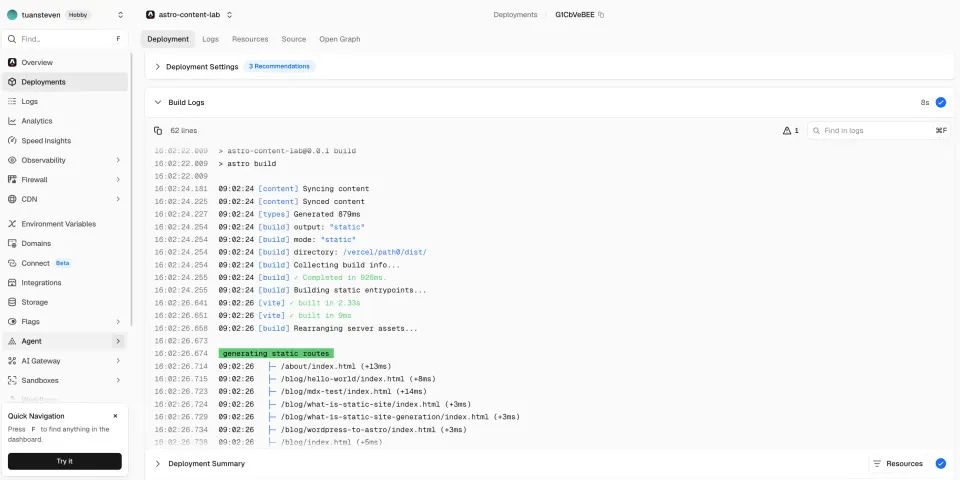
Task: Click the tuansteven account avatar
Action: tap(12, 15)
